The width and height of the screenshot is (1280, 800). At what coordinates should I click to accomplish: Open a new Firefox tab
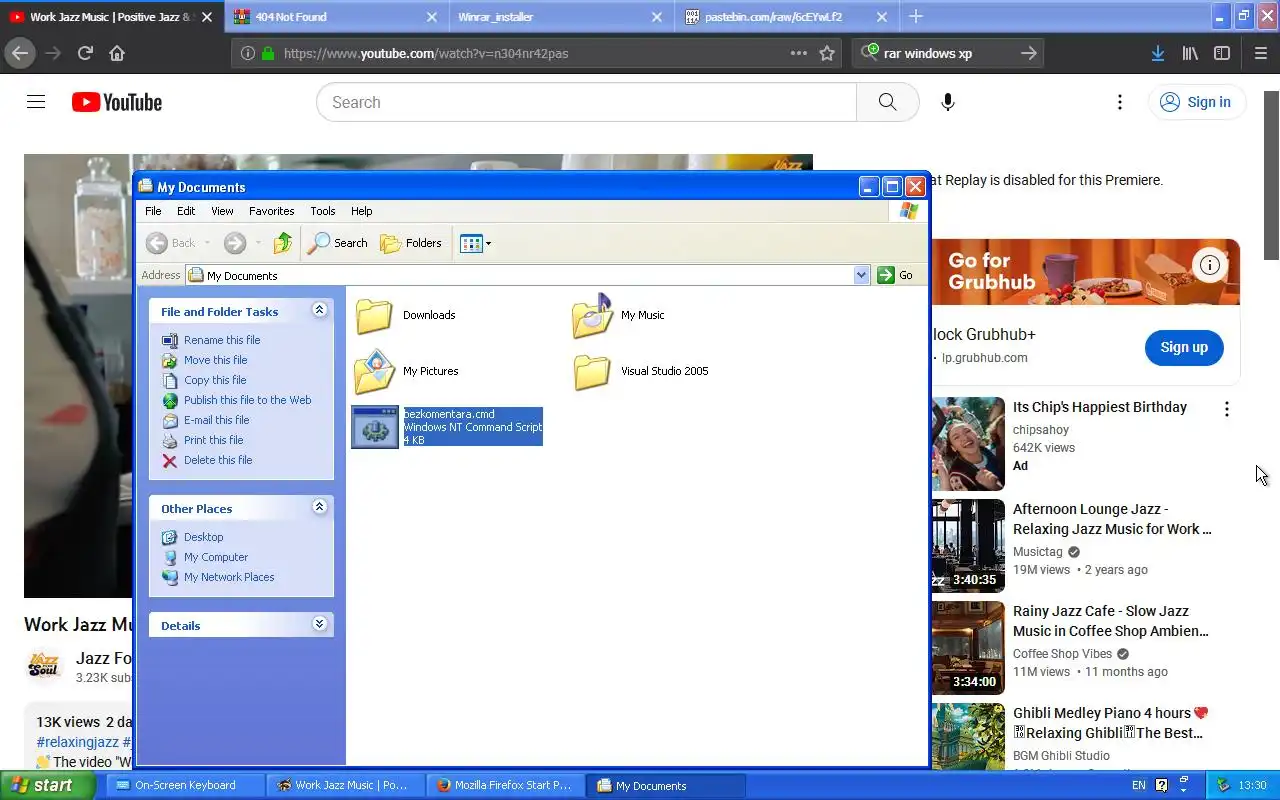[916, 17]
